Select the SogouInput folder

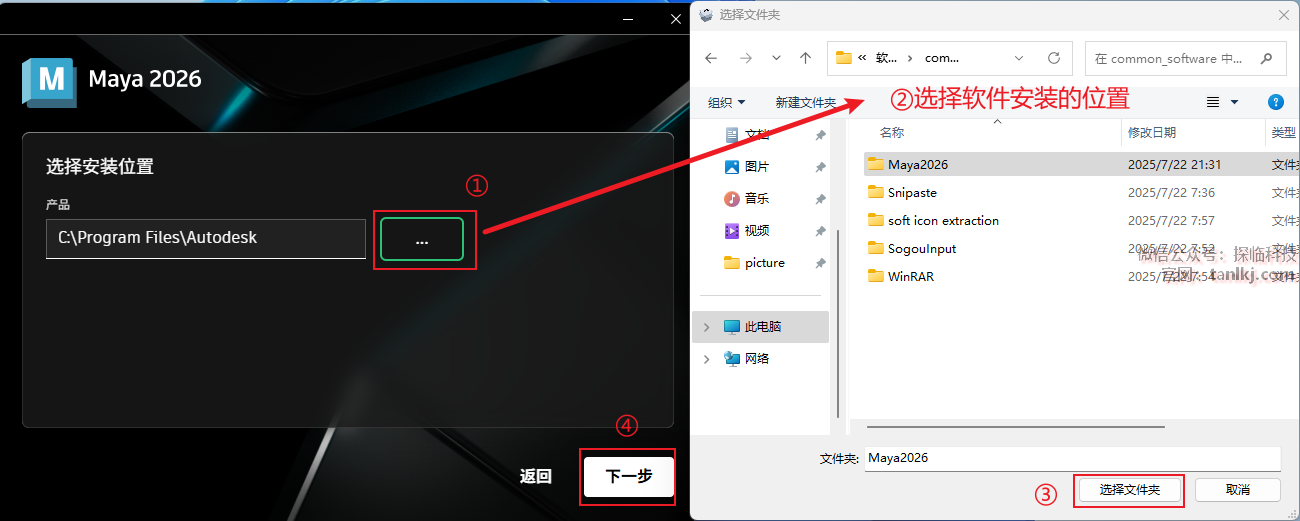1080,248
